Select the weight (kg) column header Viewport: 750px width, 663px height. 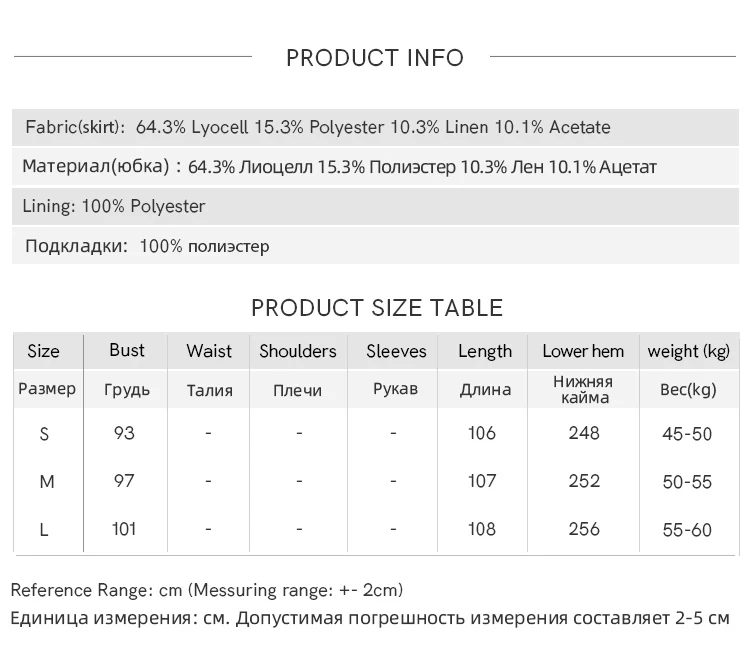(x=688, y=351)
